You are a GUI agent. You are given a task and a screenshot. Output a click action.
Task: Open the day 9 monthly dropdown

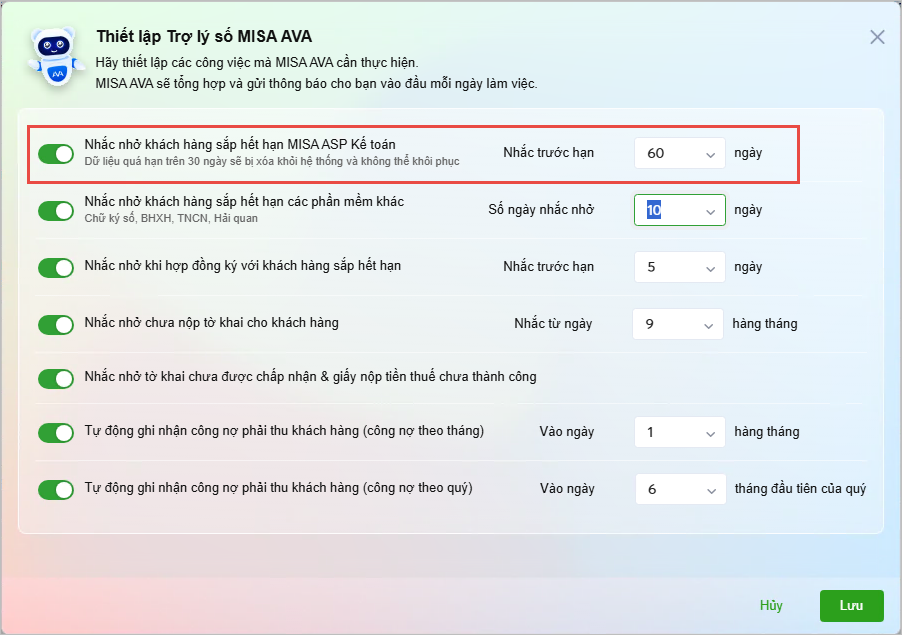(x=678, y=324)
